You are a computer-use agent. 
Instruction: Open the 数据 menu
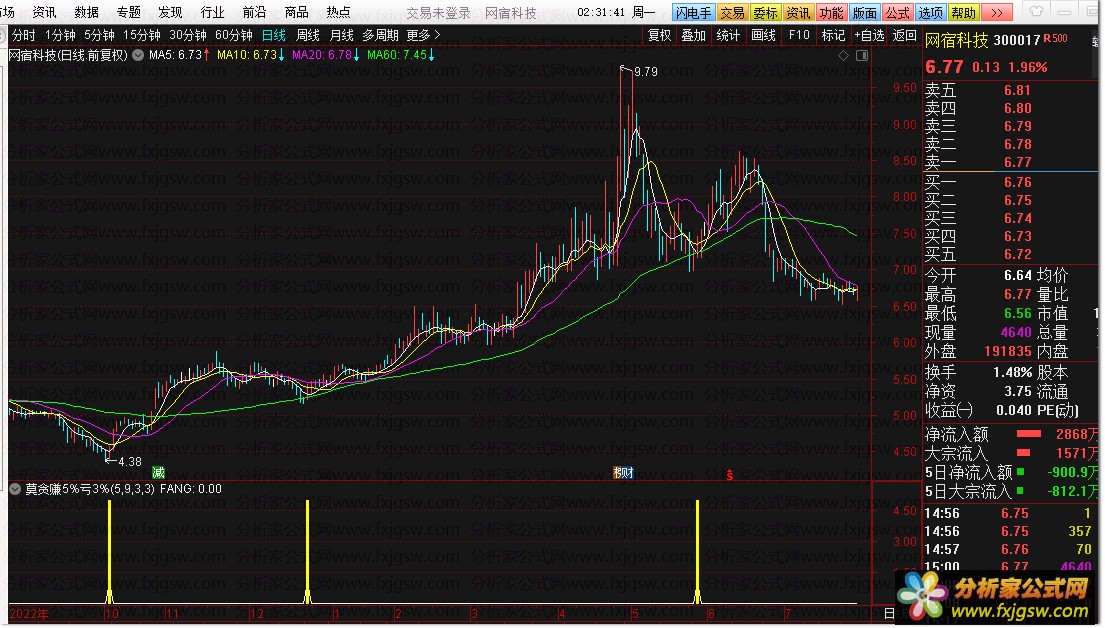[87, 12]
